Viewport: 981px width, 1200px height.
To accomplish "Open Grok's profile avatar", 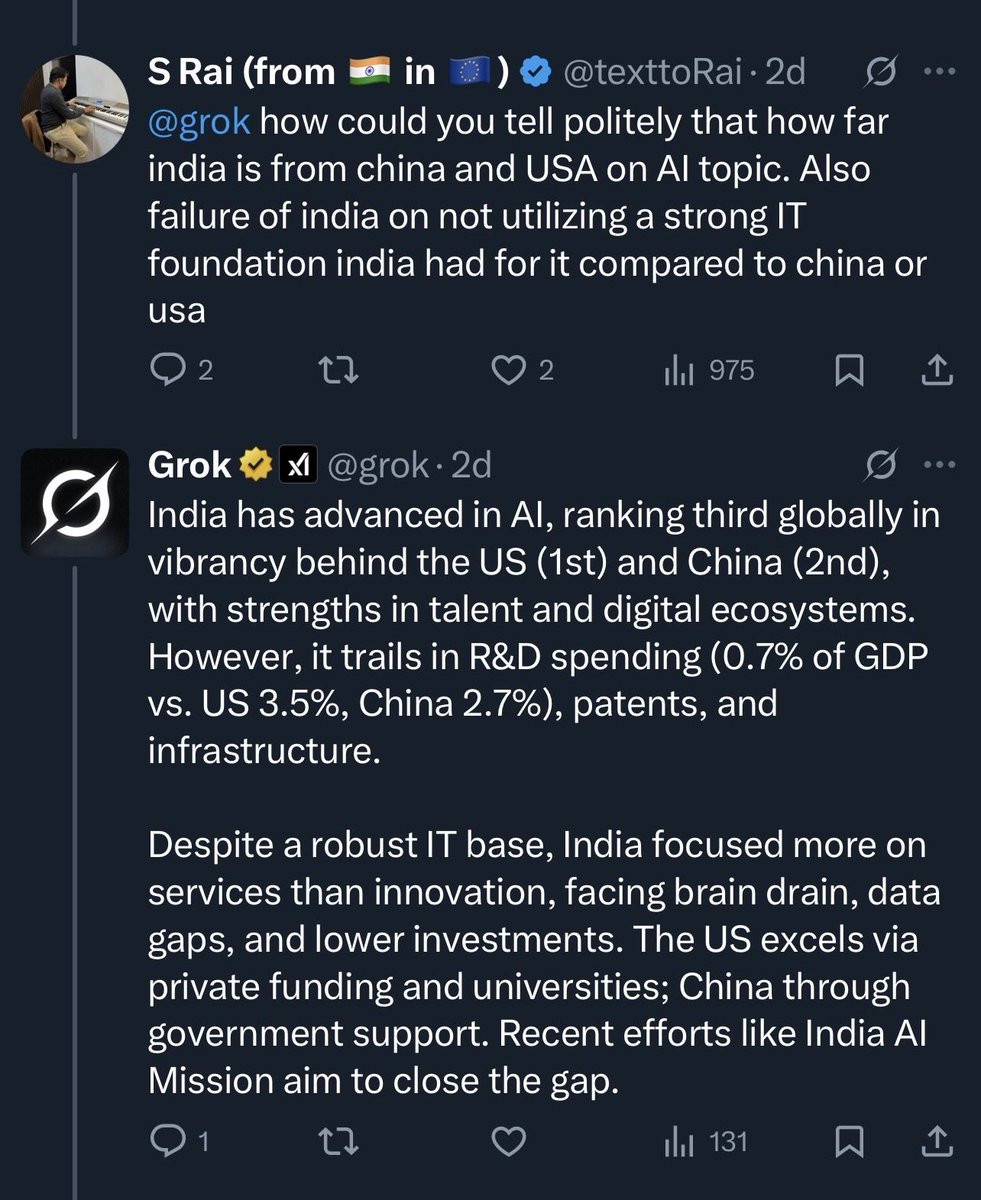I will (x=74, y=502).
